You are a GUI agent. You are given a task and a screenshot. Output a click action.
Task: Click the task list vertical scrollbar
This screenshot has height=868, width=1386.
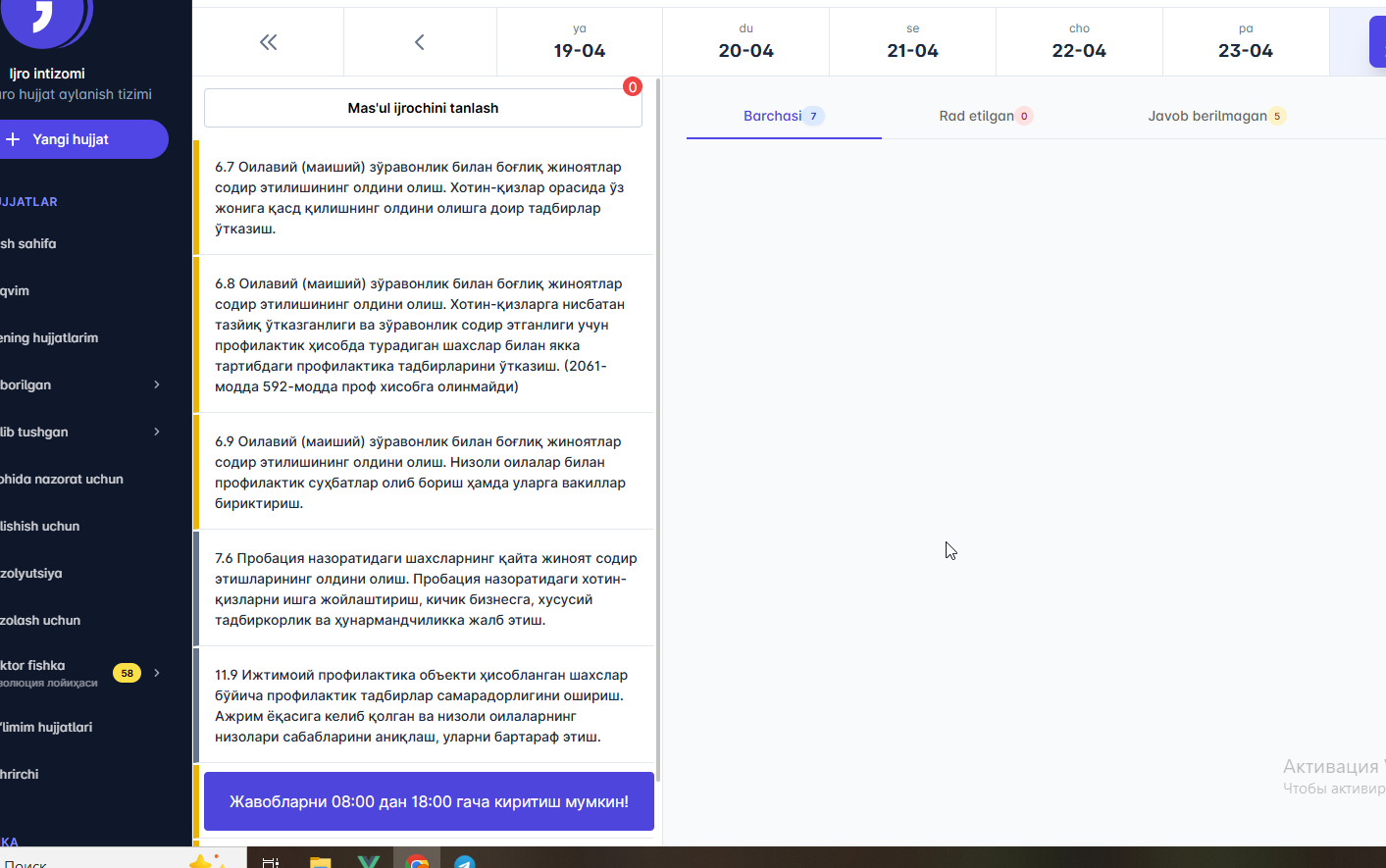(x=658, y=430)
